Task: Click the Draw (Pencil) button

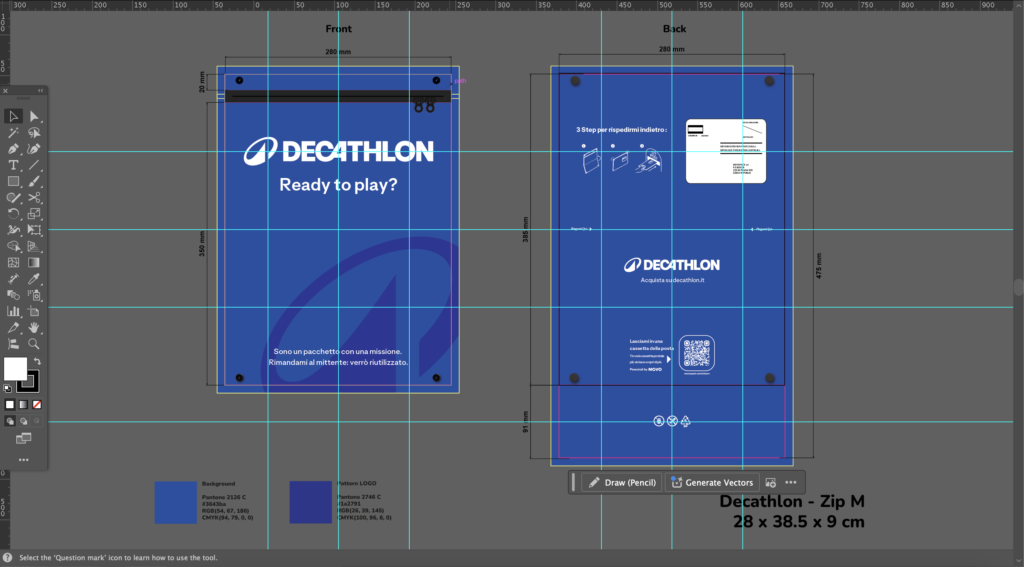Action: pyautogui.click(x=621, y=482)
